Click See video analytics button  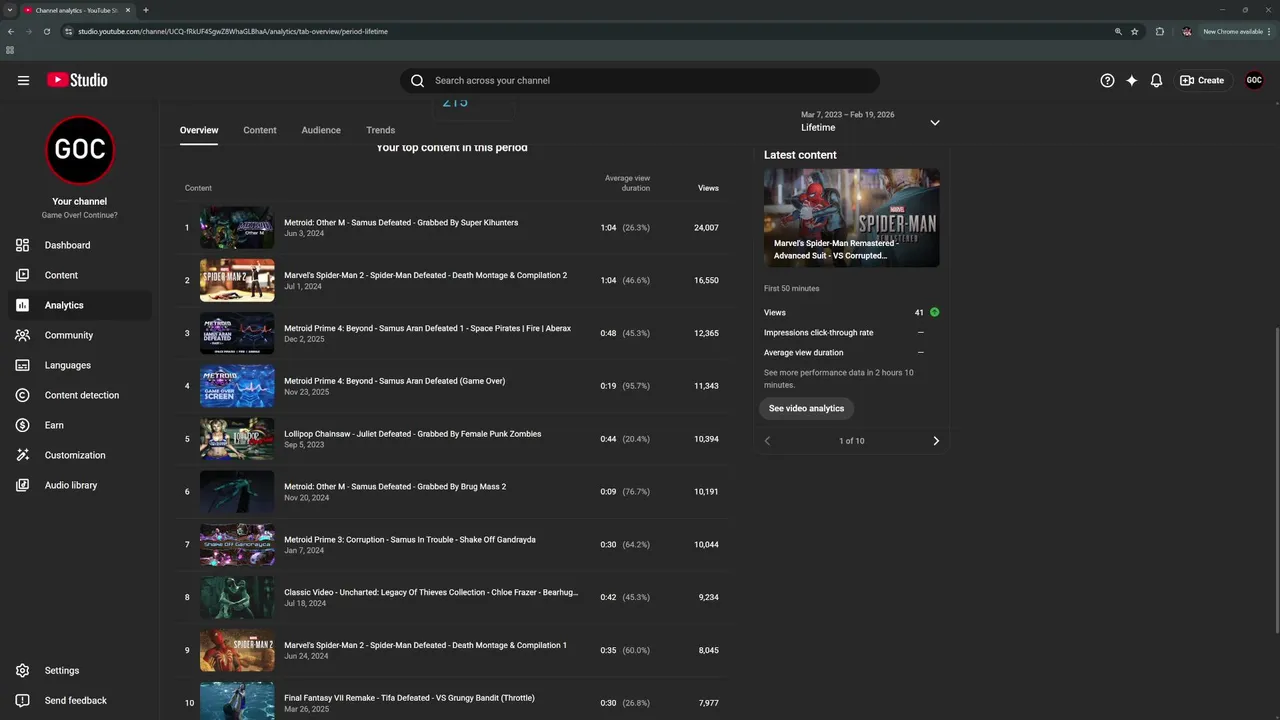(806, 408)
